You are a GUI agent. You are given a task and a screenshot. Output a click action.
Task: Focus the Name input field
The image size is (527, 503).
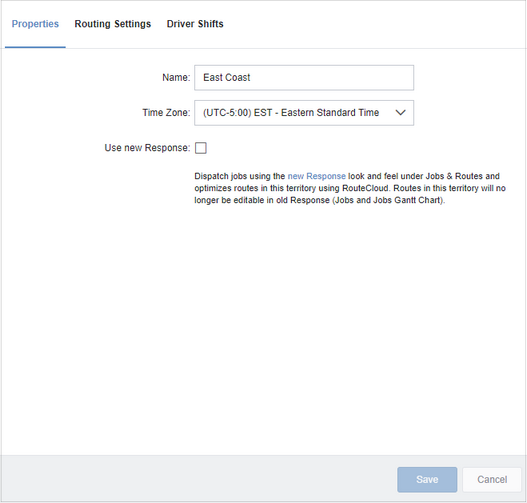point(304,78)
